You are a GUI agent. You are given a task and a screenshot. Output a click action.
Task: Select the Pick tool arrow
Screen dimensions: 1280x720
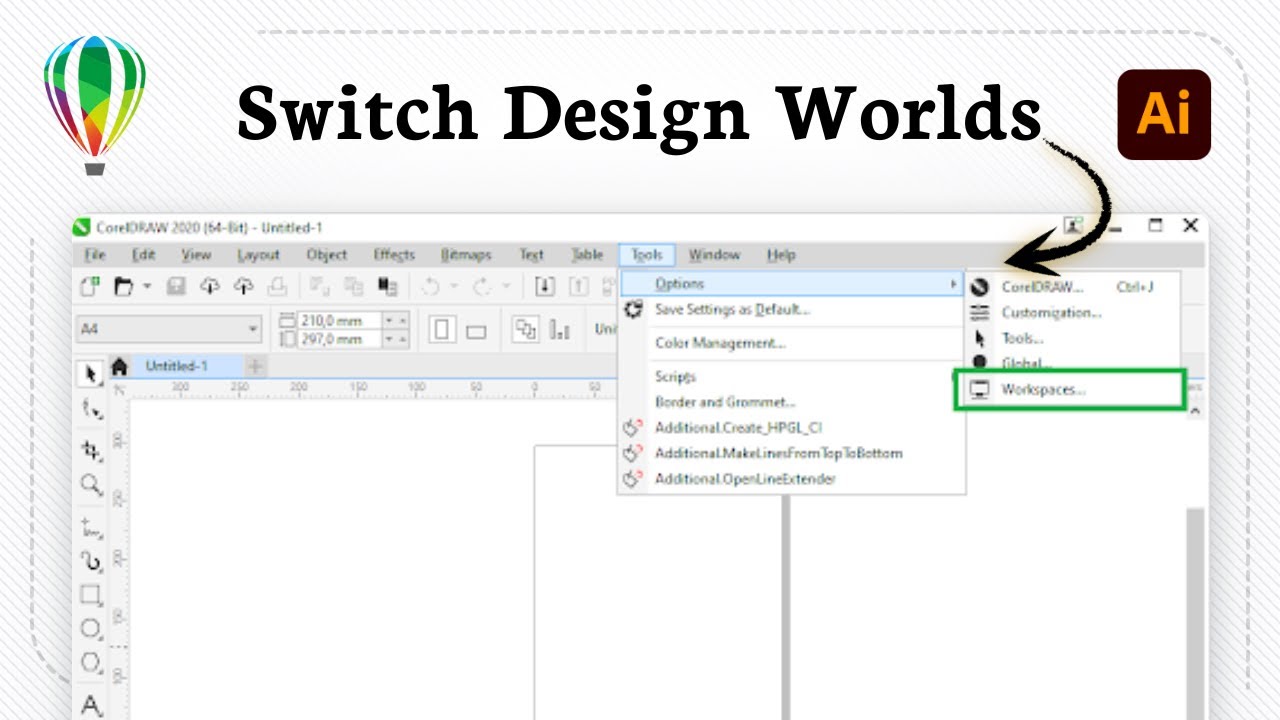[91, 374]
